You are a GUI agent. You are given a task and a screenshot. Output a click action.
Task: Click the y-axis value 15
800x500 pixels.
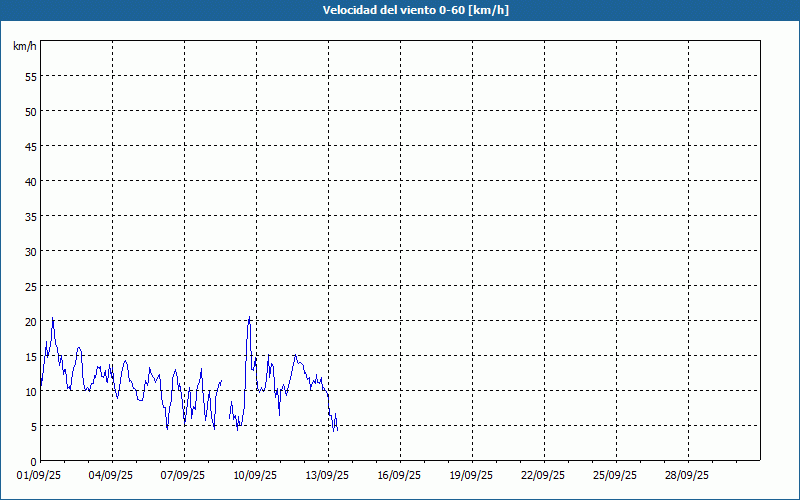tap(31, 357)
